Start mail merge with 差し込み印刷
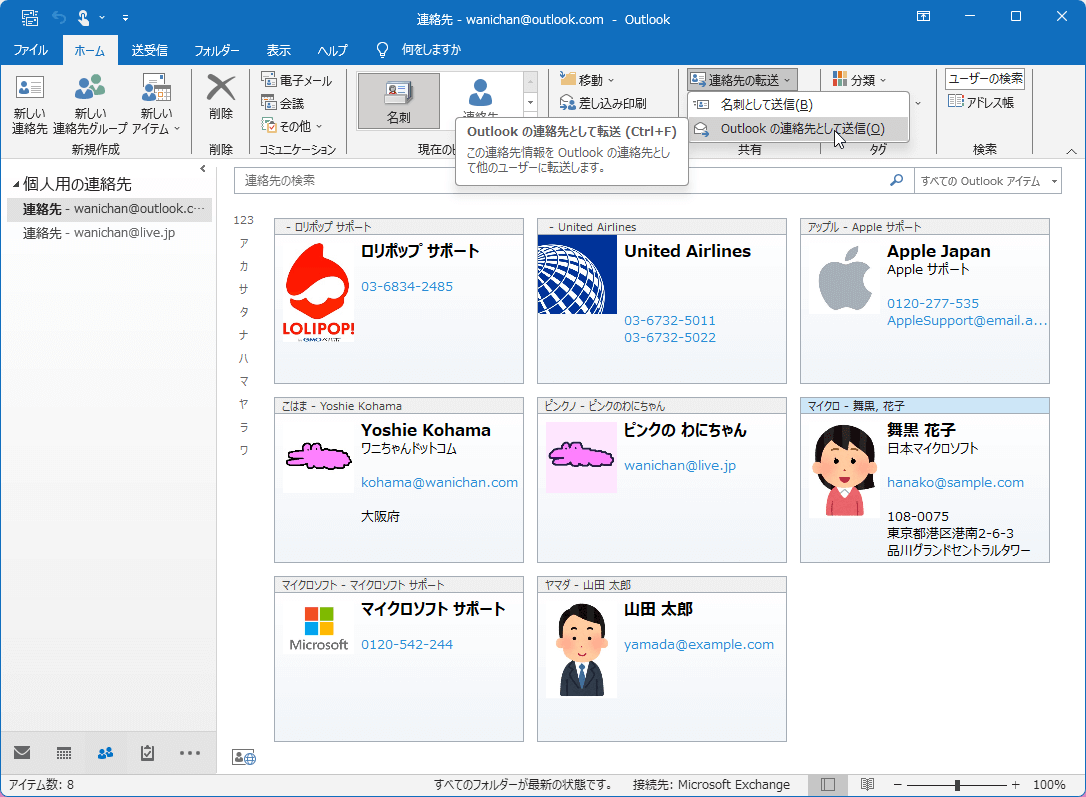1086x797 pixels. point(610,102)
